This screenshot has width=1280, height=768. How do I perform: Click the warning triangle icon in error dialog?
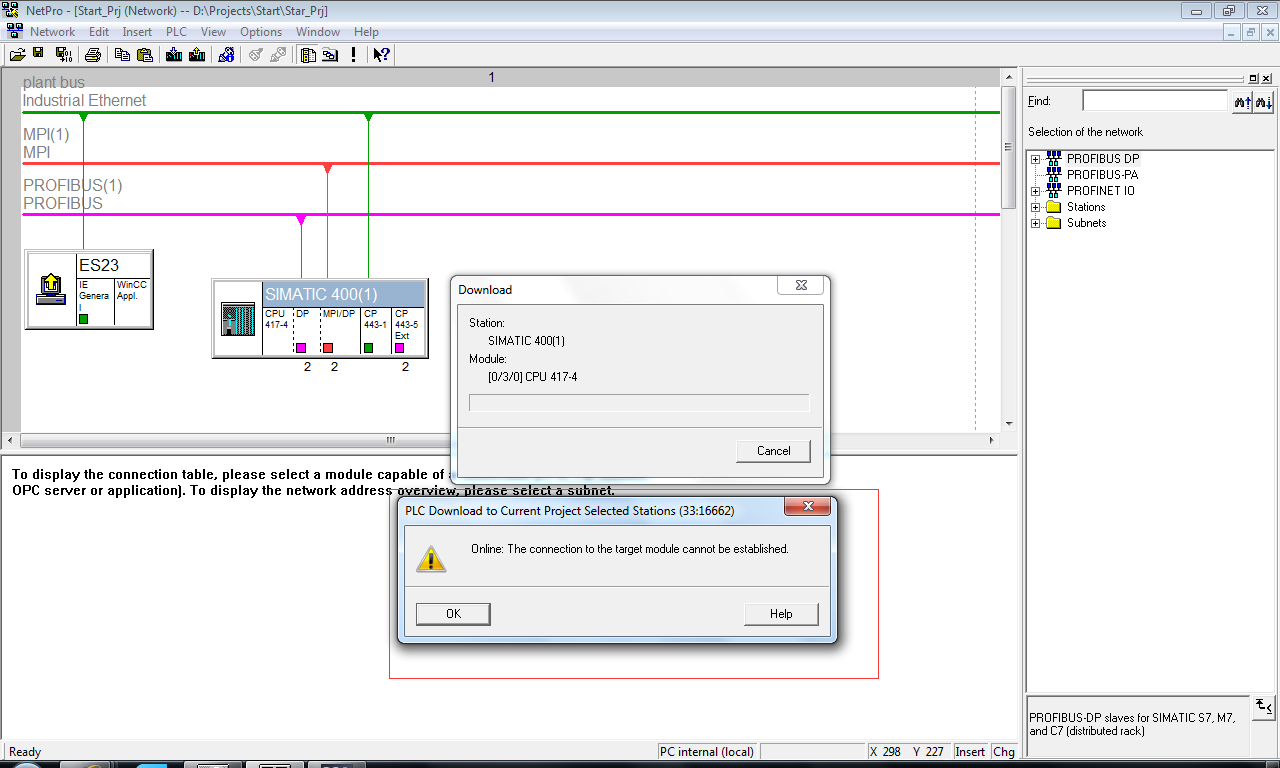[x=431, y=558]
